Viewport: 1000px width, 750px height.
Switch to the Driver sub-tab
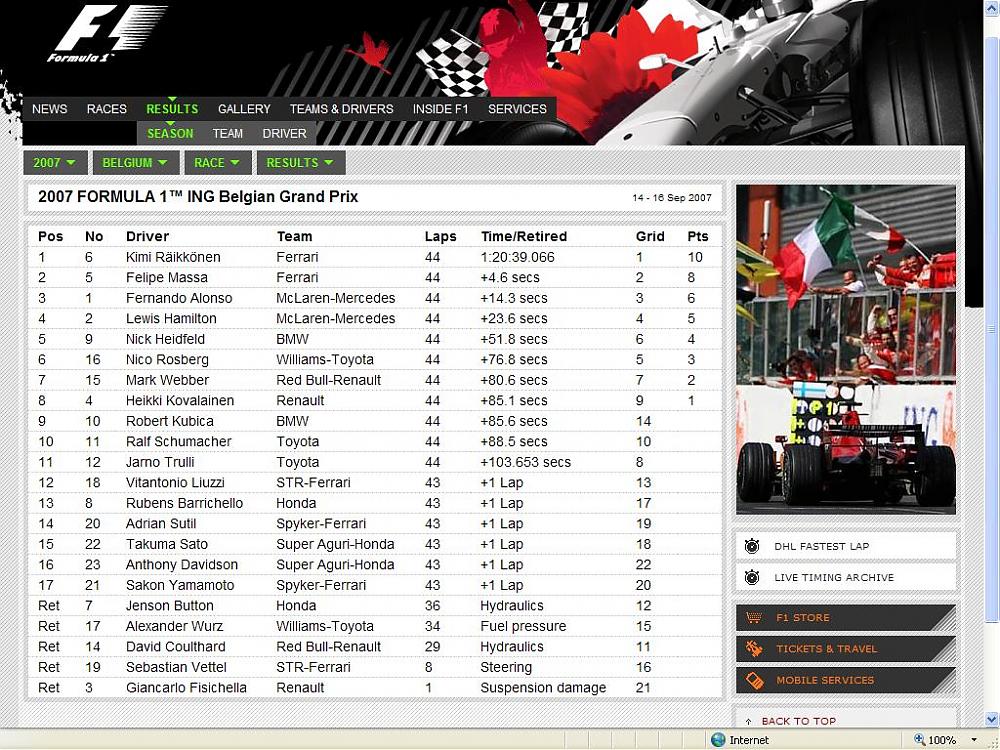coord(284,134)
